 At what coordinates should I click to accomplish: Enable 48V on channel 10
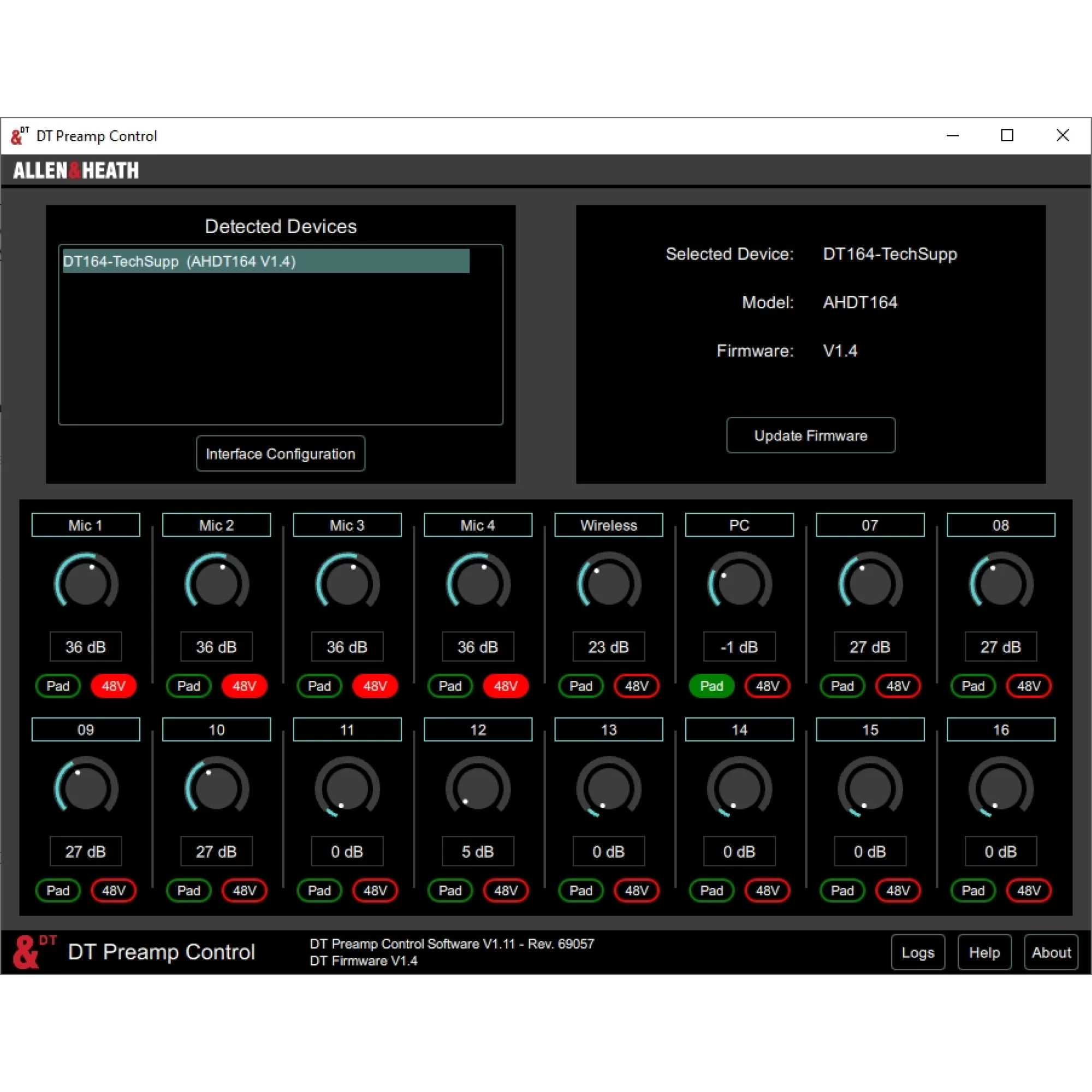click(244, 890)
